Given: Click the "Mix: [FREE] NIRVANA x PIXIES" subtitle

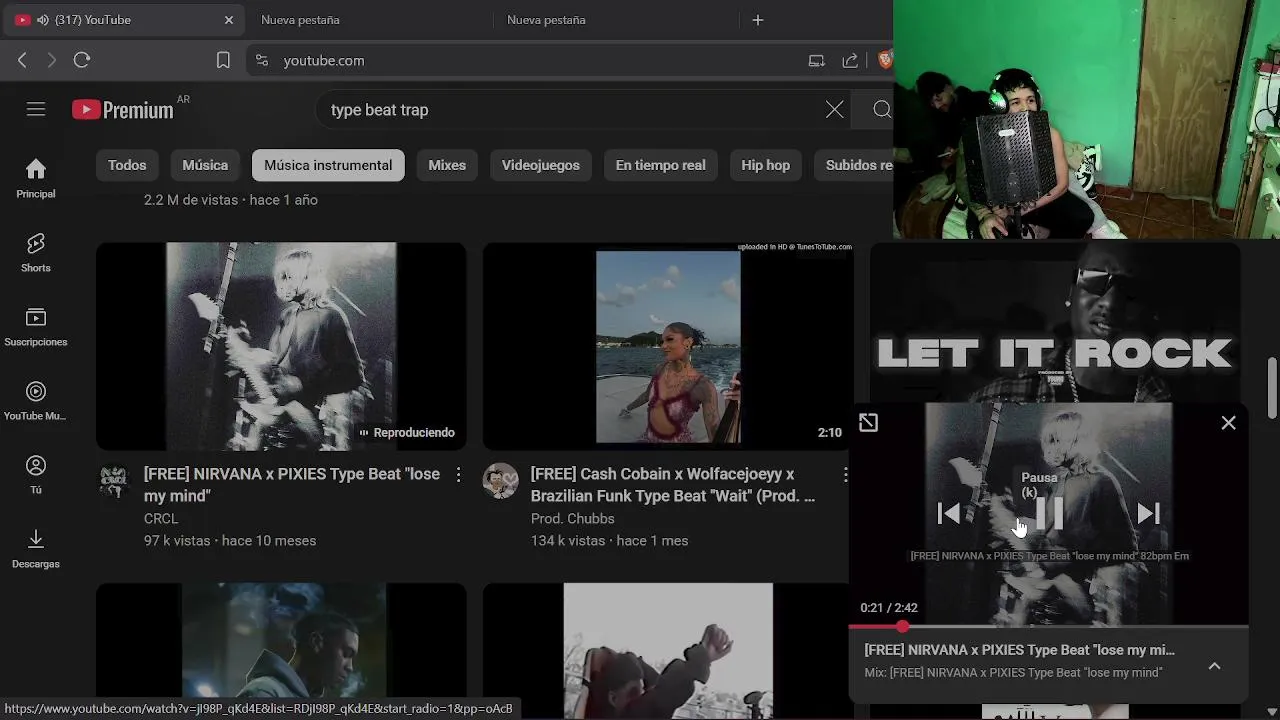Looking at the screenshot, I should (x=1013, y=673).
